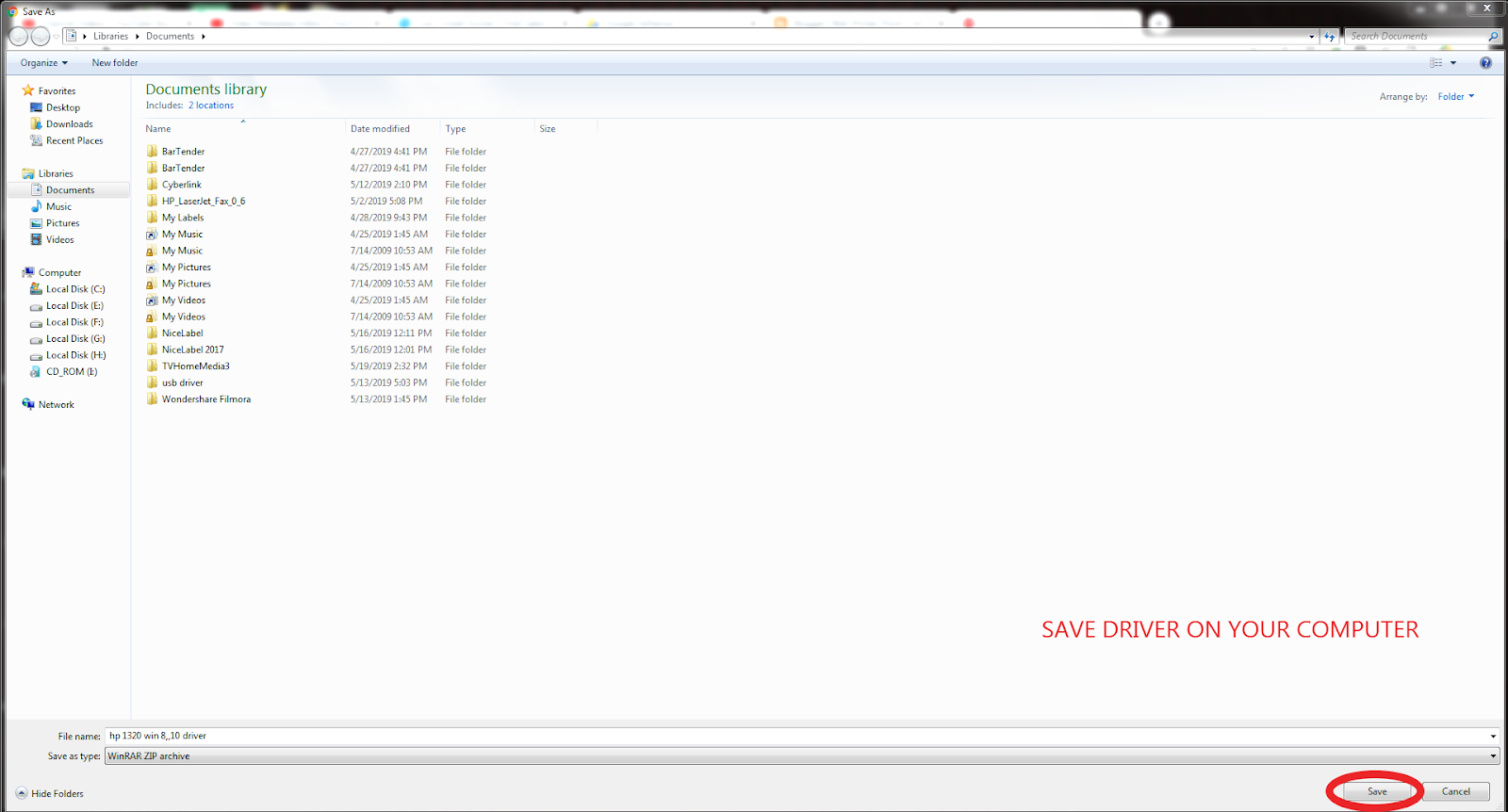Click the Search Documents field
The height and width of the screenshot is (812, 1508).
tap(1416, 37)
